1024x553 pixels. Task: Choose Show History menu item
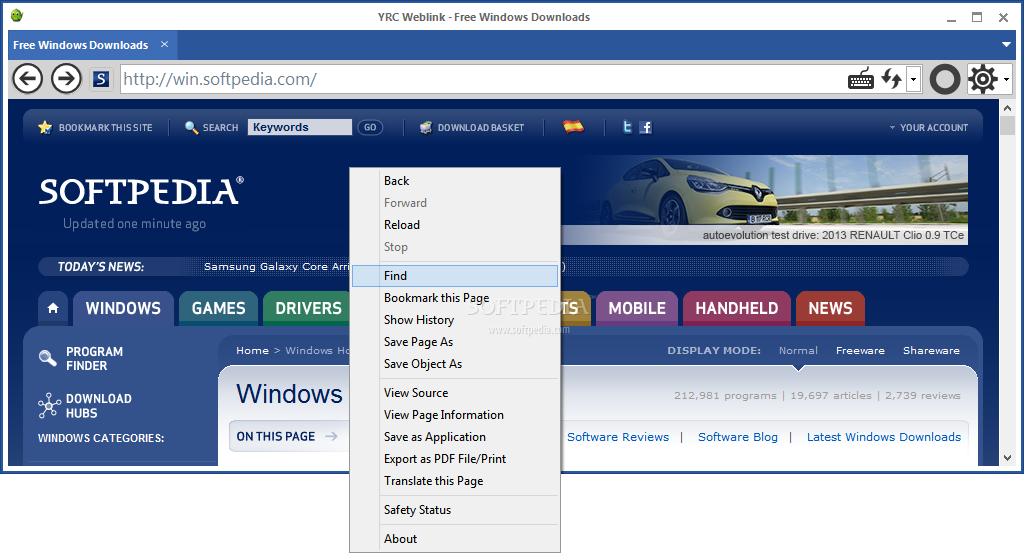(x=455, y=320)
